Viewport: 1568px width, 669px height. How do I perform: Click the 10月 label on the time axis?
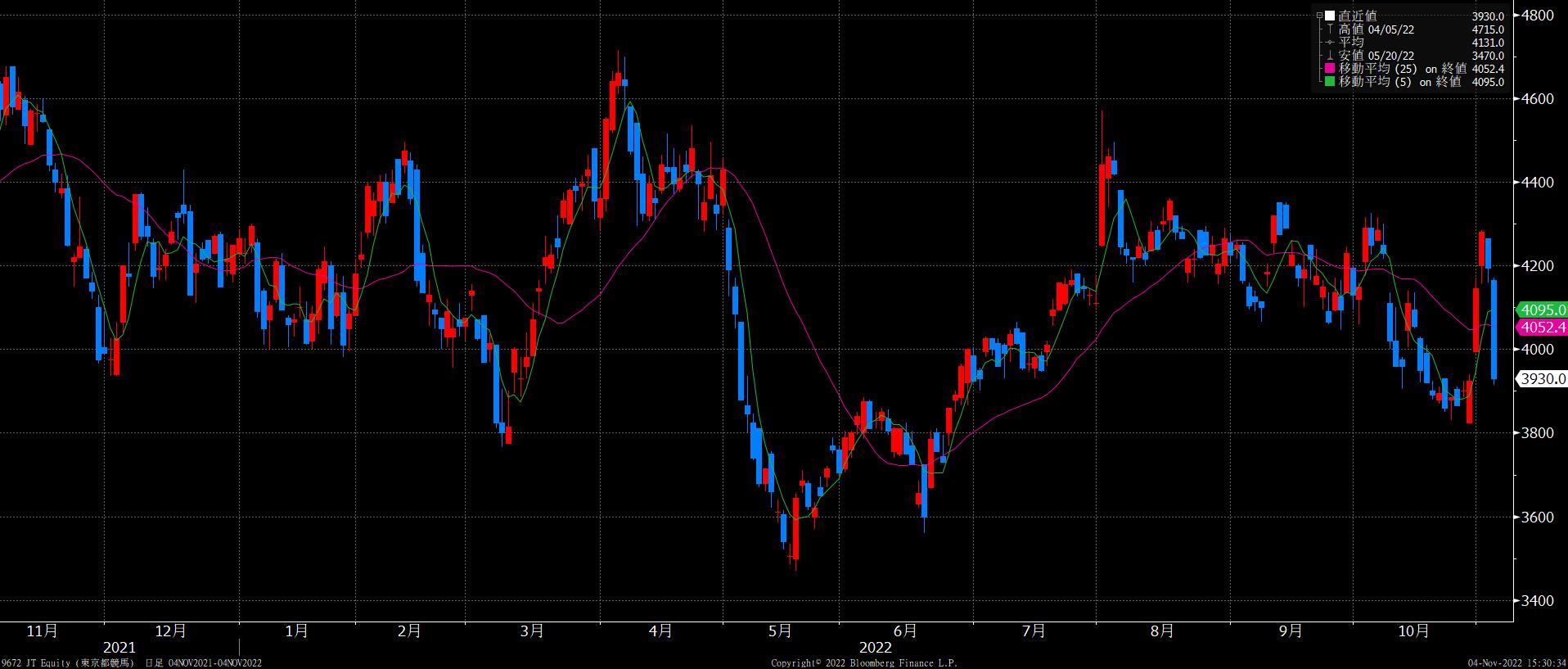[1413, 631]
